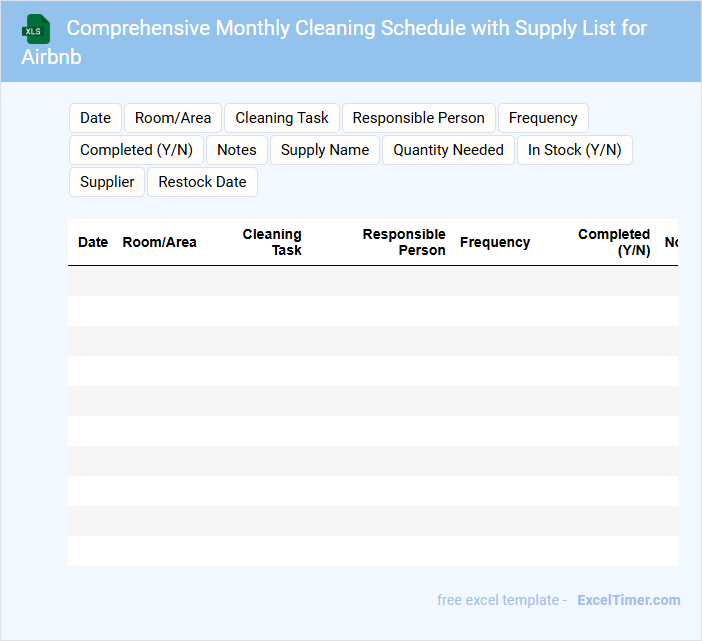Click the Supplier field tag
Viewport: 702px width, 641px height.
(107, 182)
